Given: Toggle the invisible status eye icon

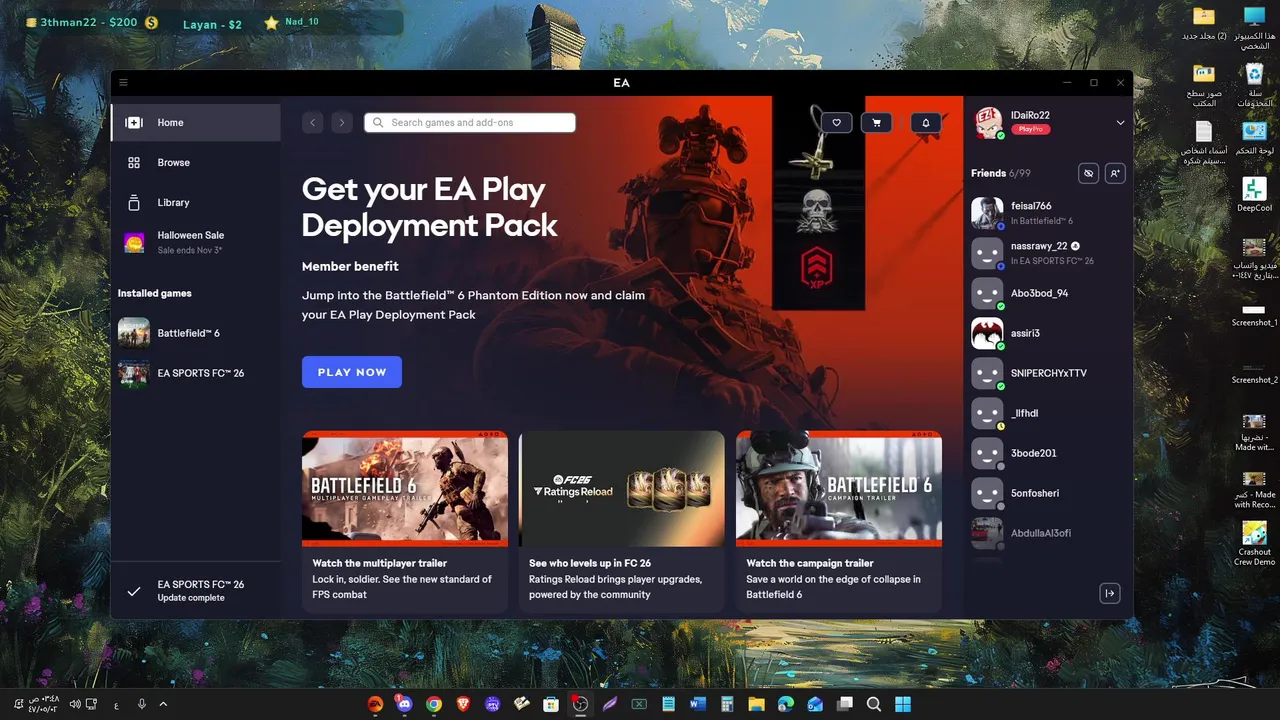Looking at the screenshot, I should [x=1089, y=173].
